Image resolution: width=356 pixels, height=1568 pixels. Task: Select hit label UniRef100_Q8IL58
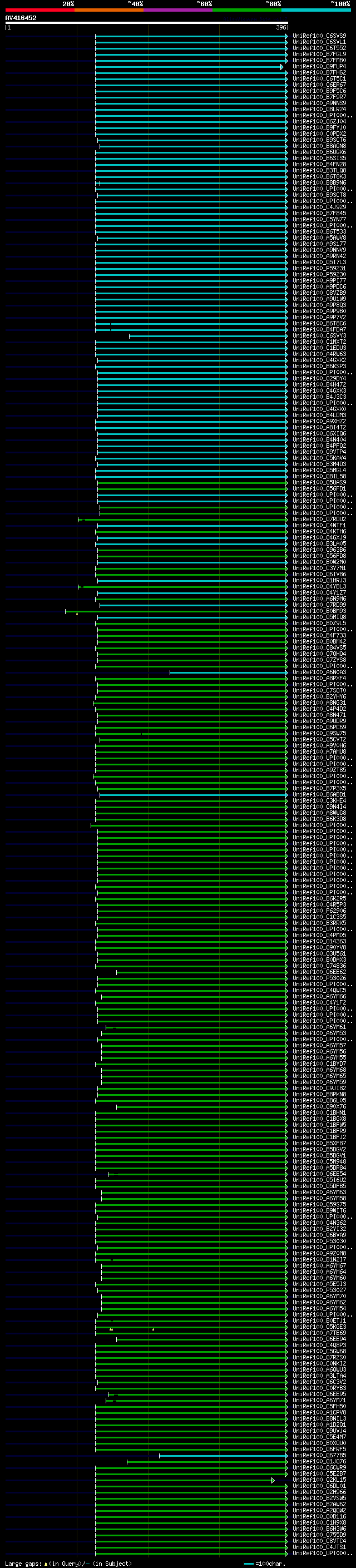(x=319, y=477)
